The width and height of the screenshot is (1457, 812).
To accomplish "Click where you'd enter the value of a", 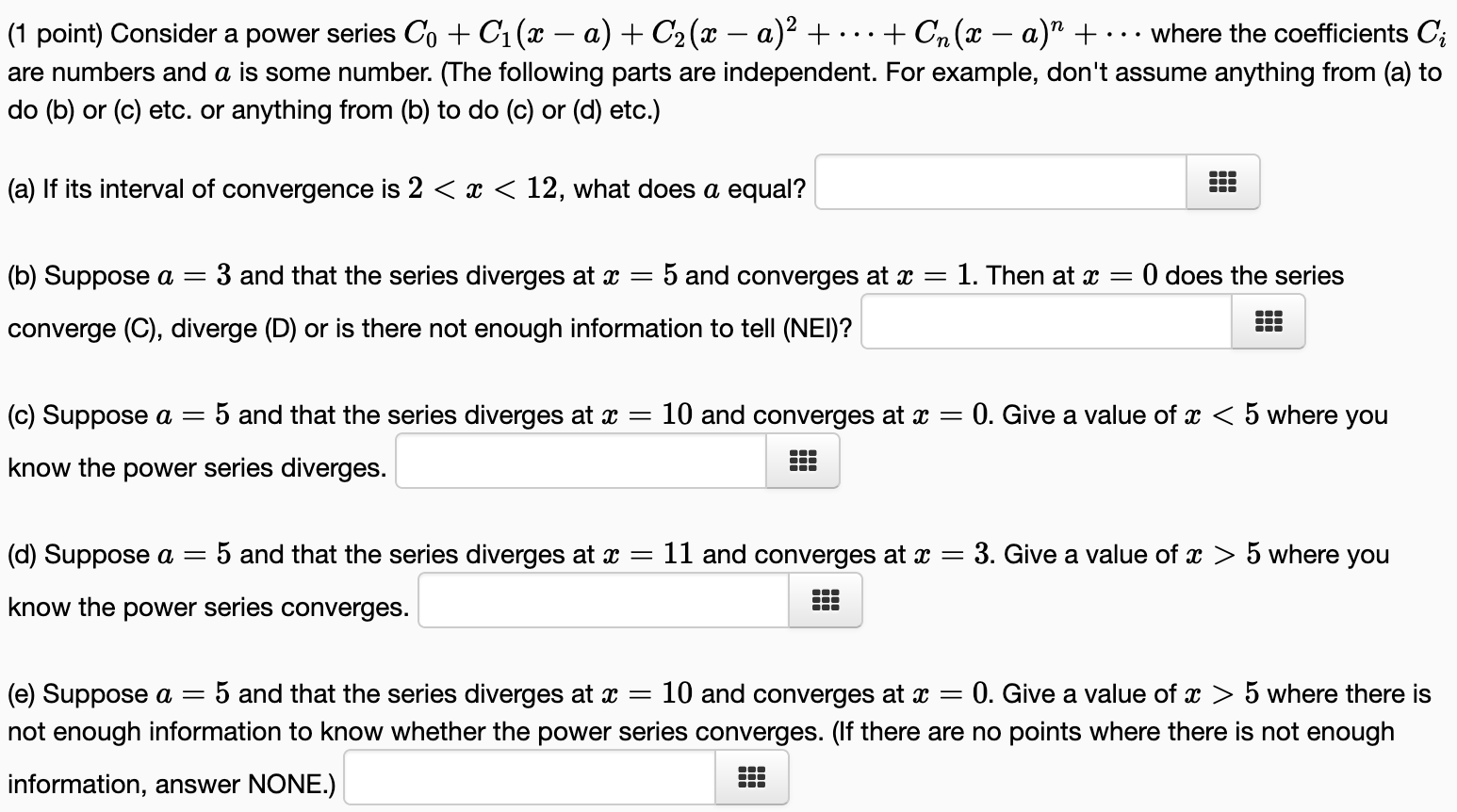I will point(999,182).
